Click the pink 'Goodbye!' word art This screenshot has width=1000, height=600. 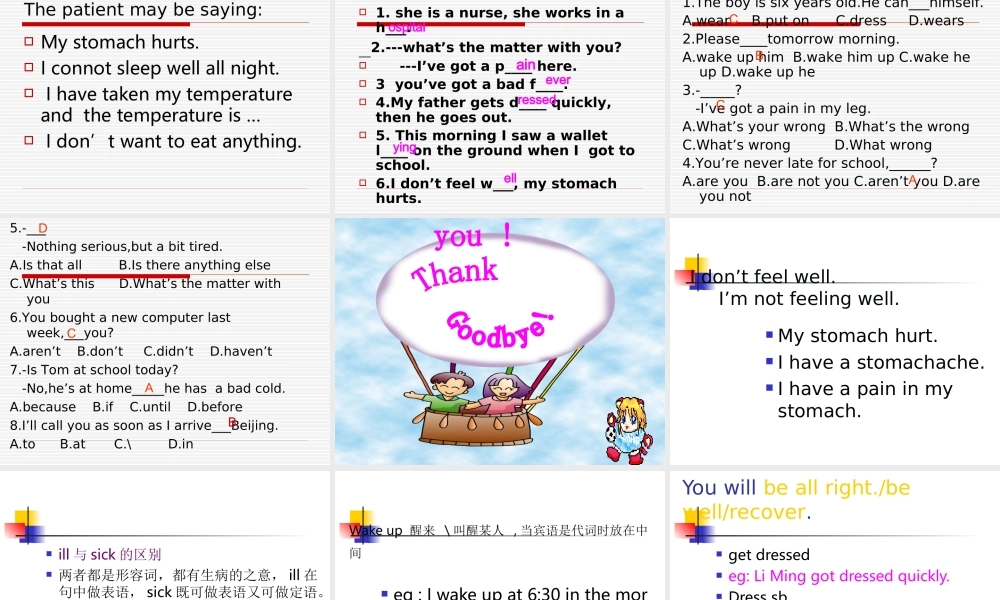[500, 330]
